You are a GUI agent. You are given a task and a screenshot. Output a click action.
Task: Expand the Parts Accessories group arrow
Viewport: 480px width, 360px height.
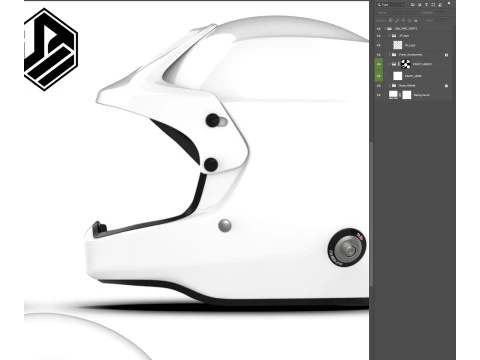389,55
